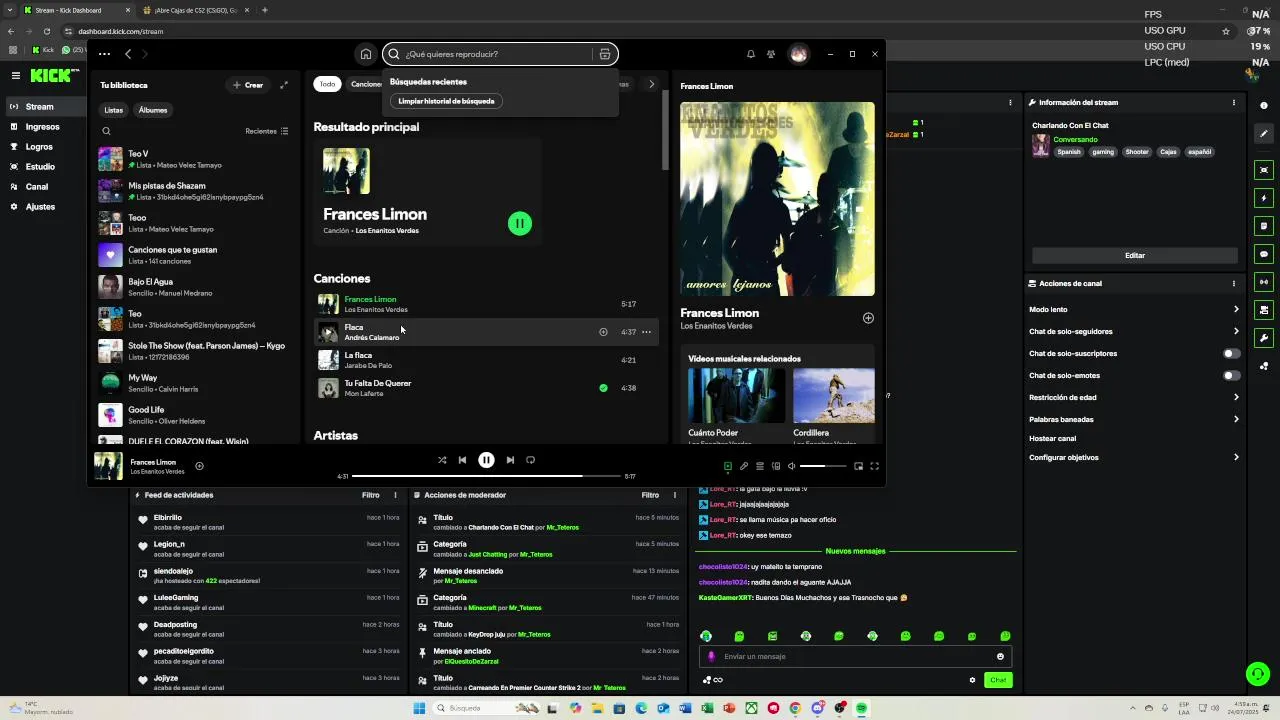Add playing track to liked in bottom bar
1280x720 pixels.
tap(199, 466)
